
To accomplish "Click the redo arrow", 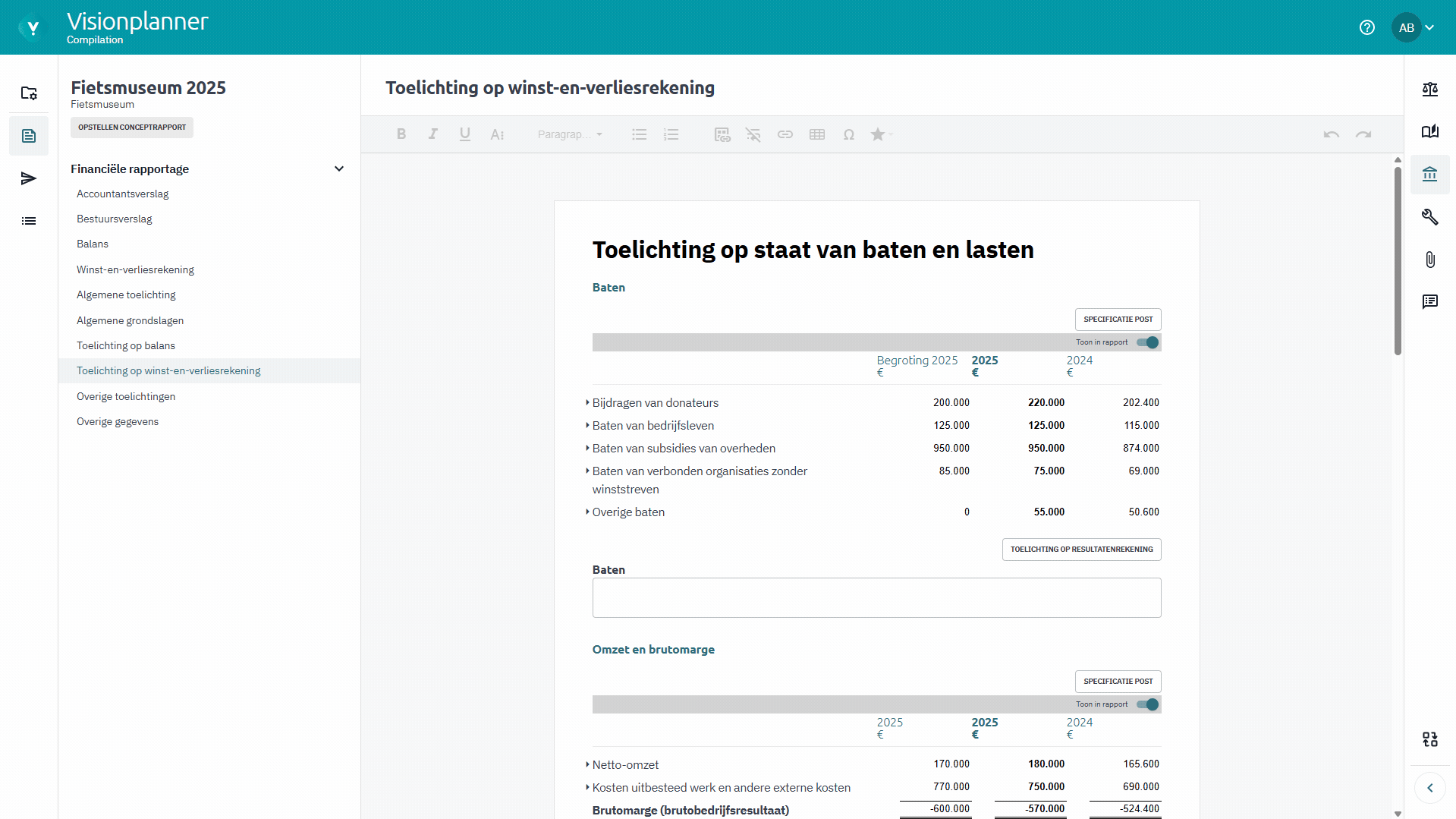I will (1363, 134).
